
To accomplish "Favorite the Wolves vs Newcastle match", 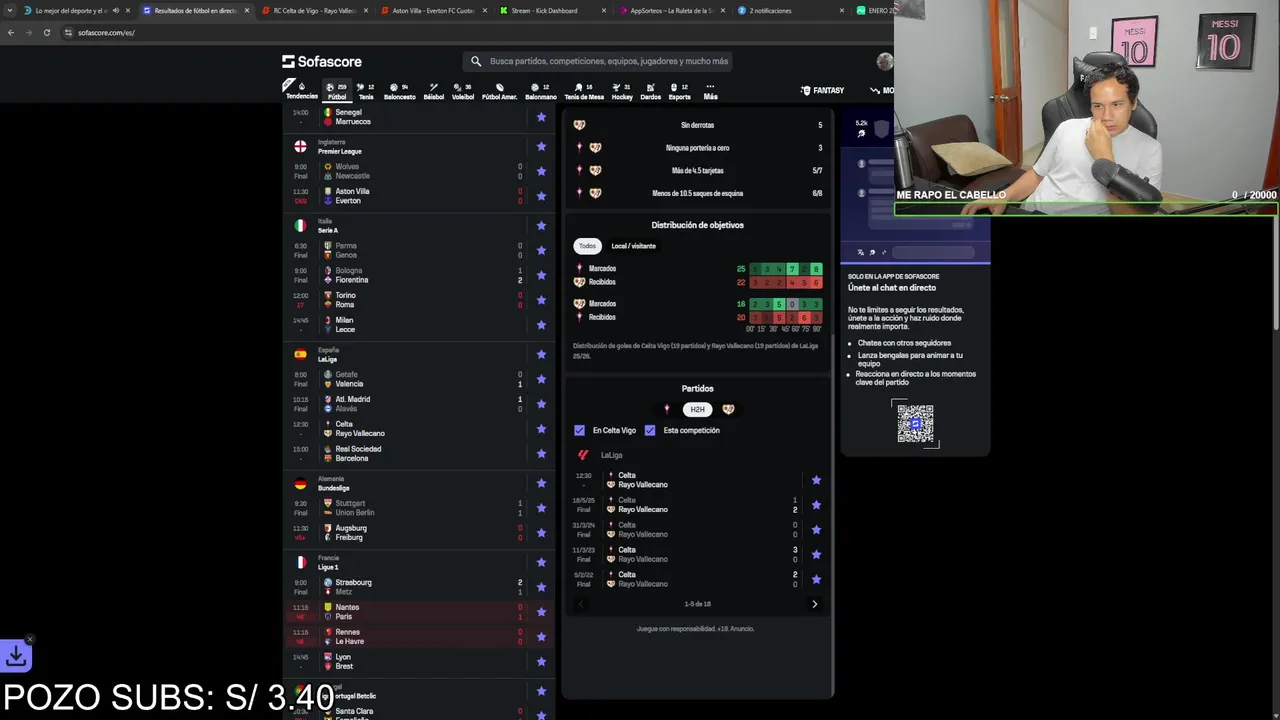I will pos(541,171).
